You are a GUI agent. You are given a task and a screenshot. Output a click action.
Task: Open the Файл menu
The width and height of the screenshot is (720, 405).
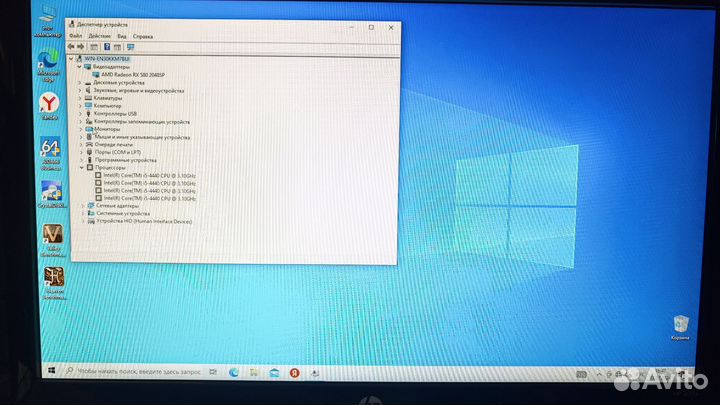pyautogui.click(x=76, y=36)
